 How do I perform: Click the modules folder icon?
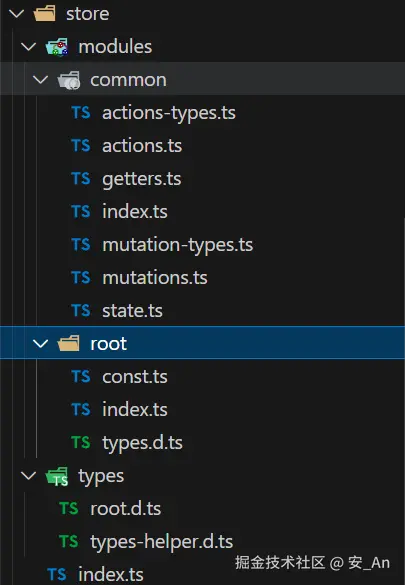pos(57,47)
